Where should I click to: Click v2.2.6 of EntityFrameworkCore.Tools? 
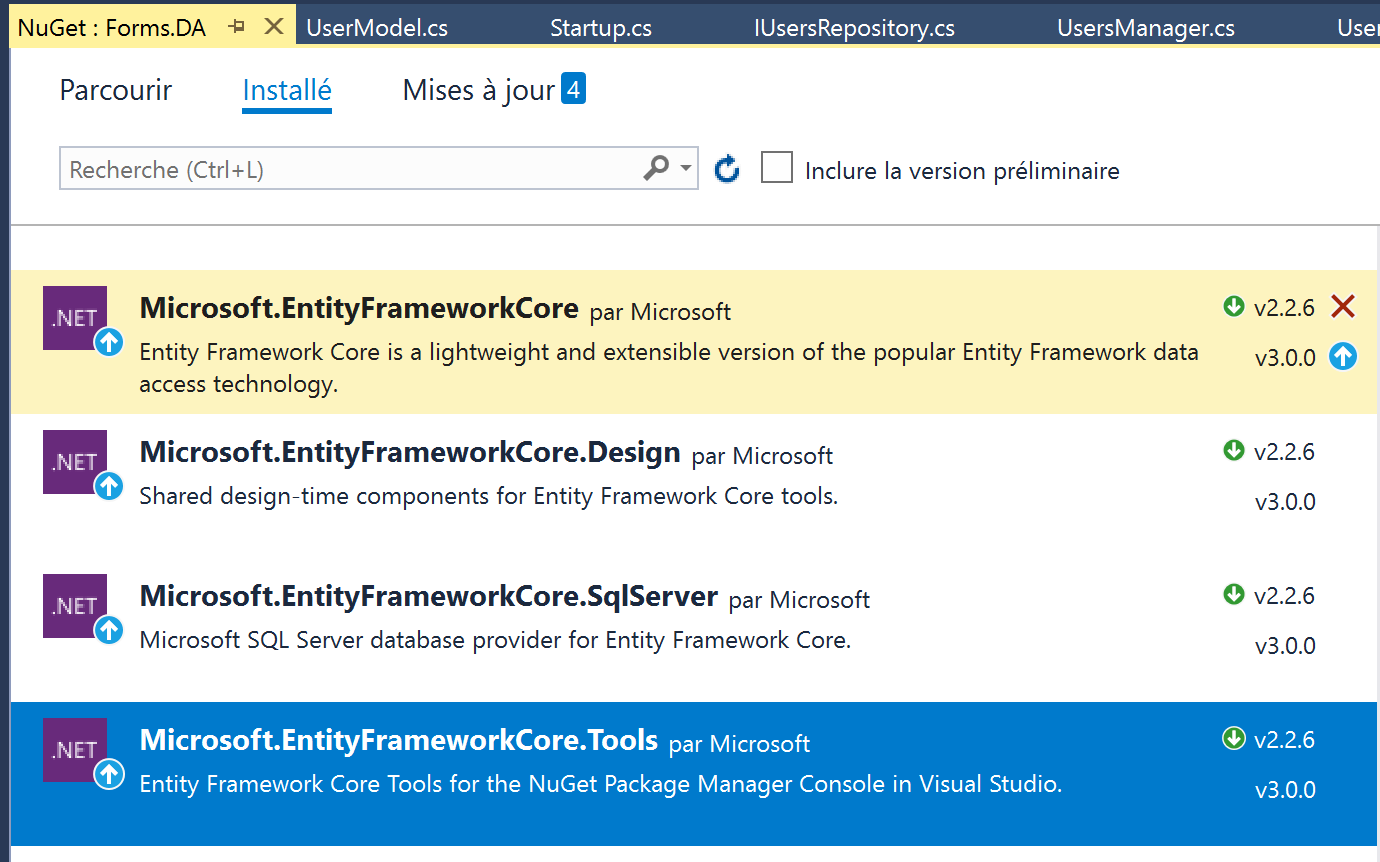pyautogui.click(x=1285, y=740)
